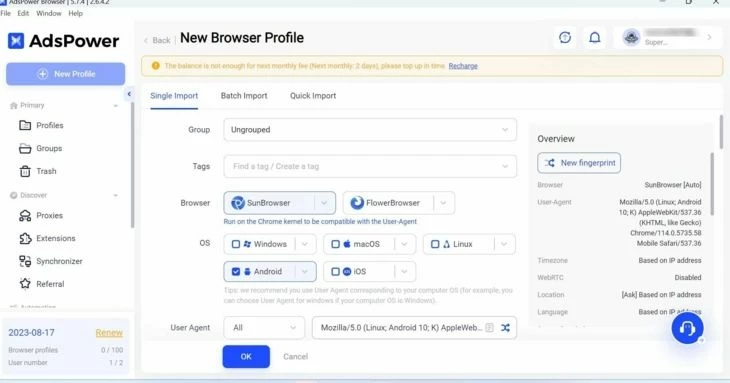Expand the FlowerBrowser version dropdown arrow
This screenshot has width=730, height=383.
tap(443, 203)
